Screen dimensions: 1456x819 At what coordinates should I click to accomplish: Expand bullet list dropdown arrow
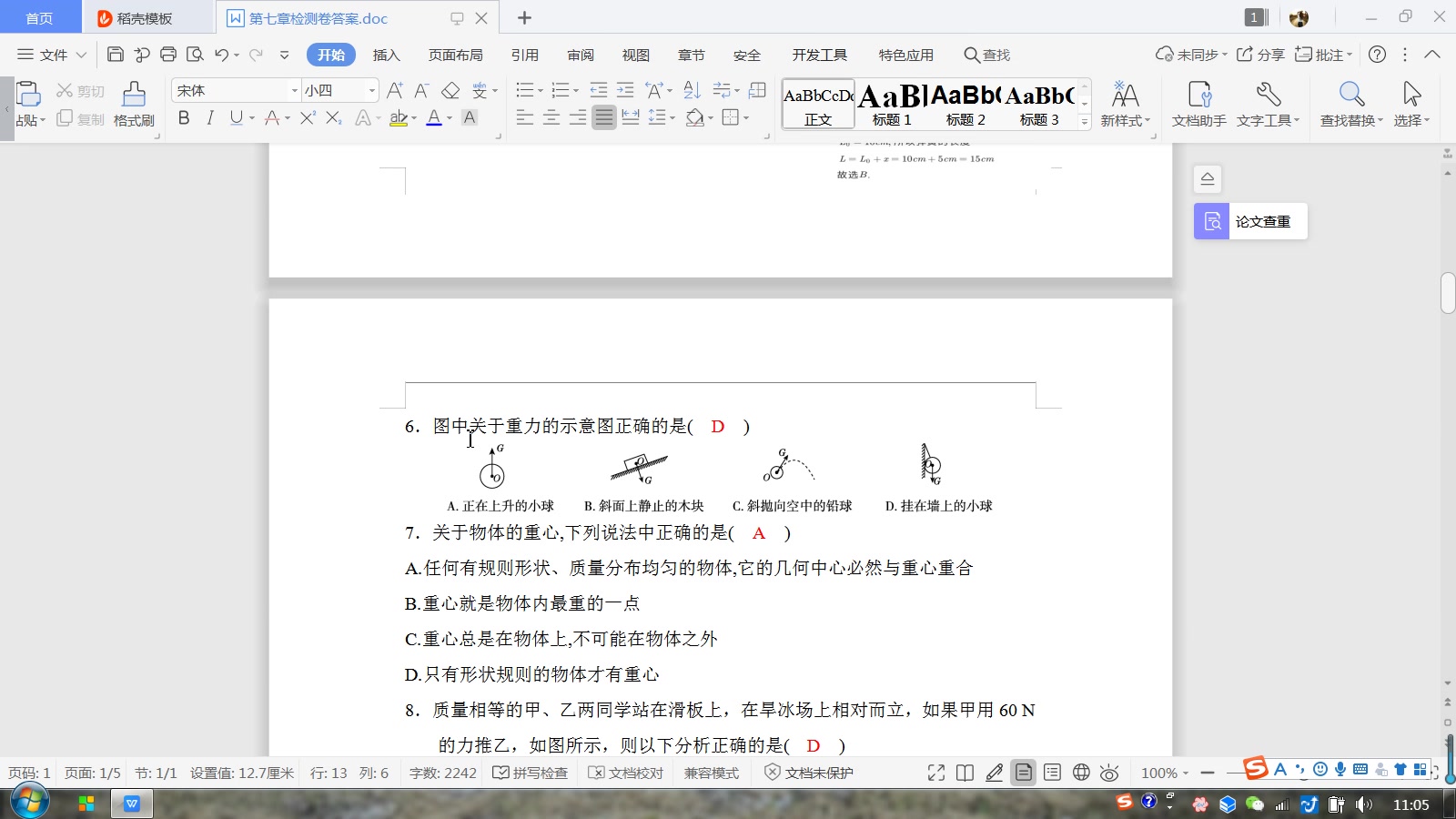point(540,91)
